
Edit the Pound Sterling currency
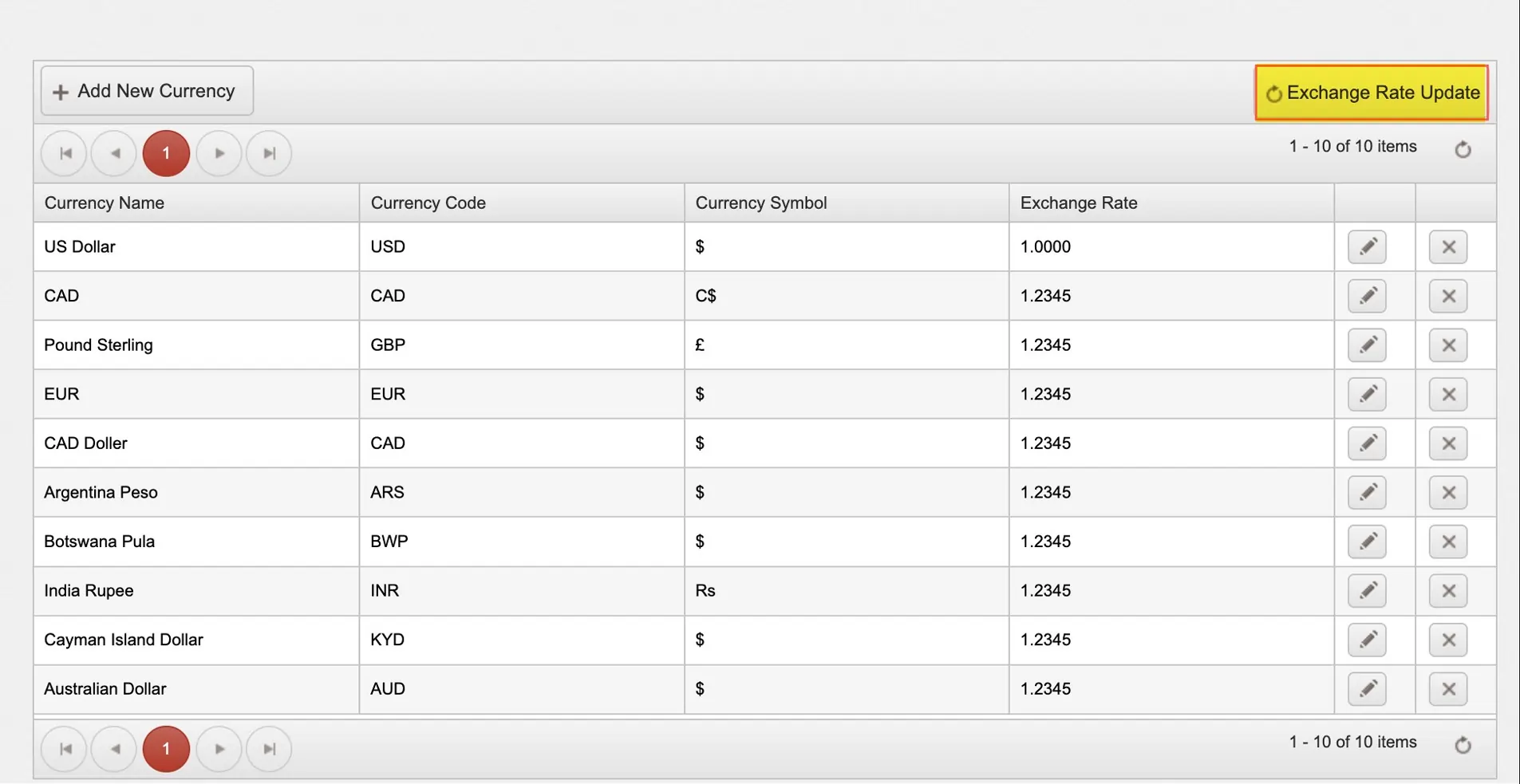[1367, 345]
